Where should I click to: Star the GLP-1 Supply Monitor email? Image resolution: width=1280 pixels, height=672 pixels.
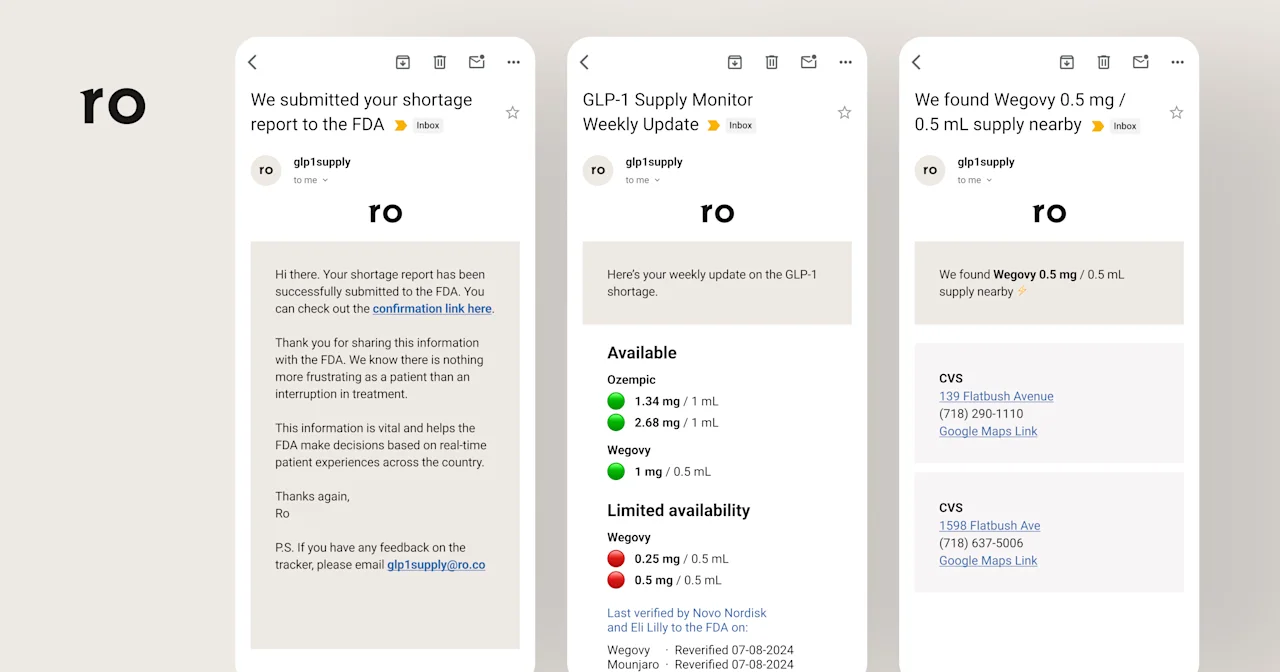pyautogui.click(x=844, y=113)
